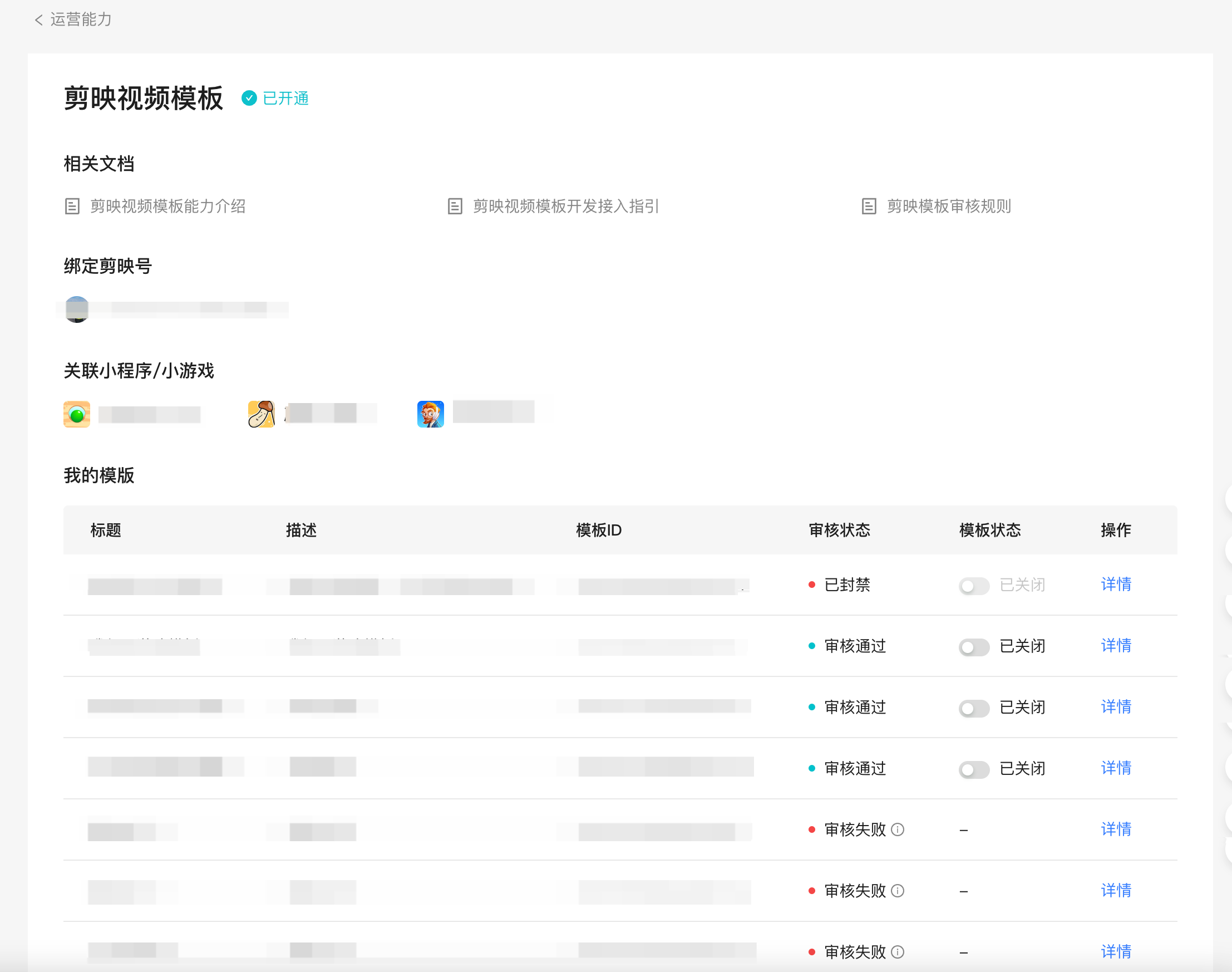1232x972 pixels.
Task: Click the 已封禁 status text
Action: pyautogui.click(x=847, y=585)
